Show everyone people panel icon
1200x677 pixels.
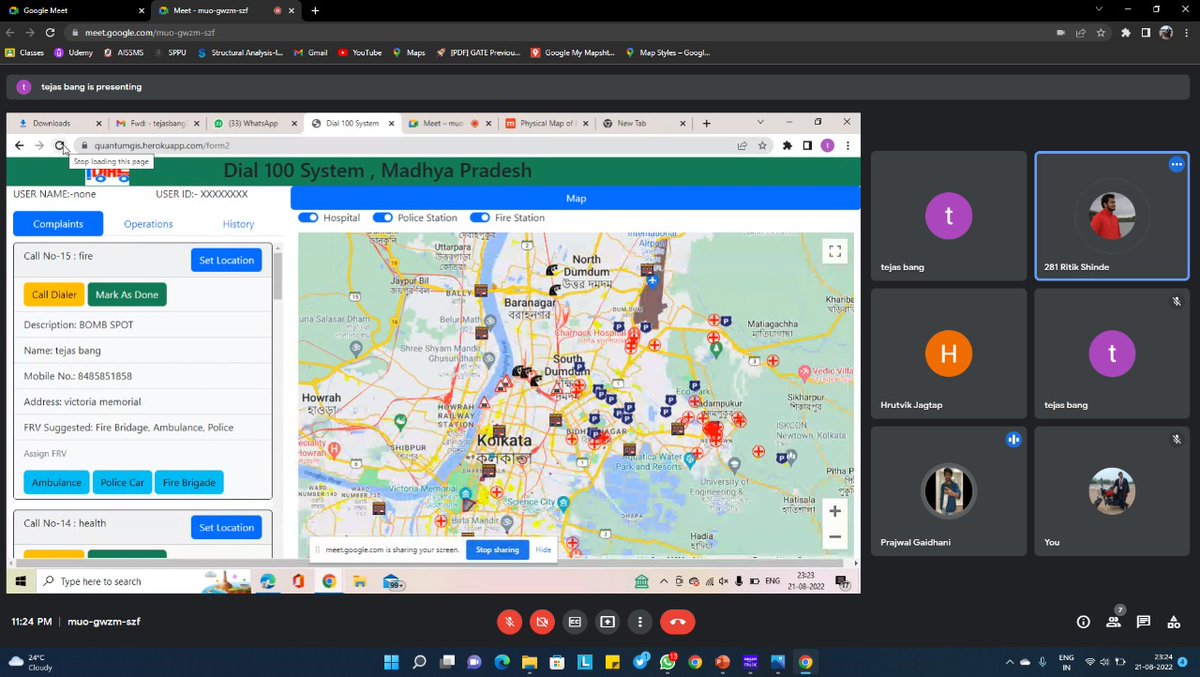point(1113,621)
